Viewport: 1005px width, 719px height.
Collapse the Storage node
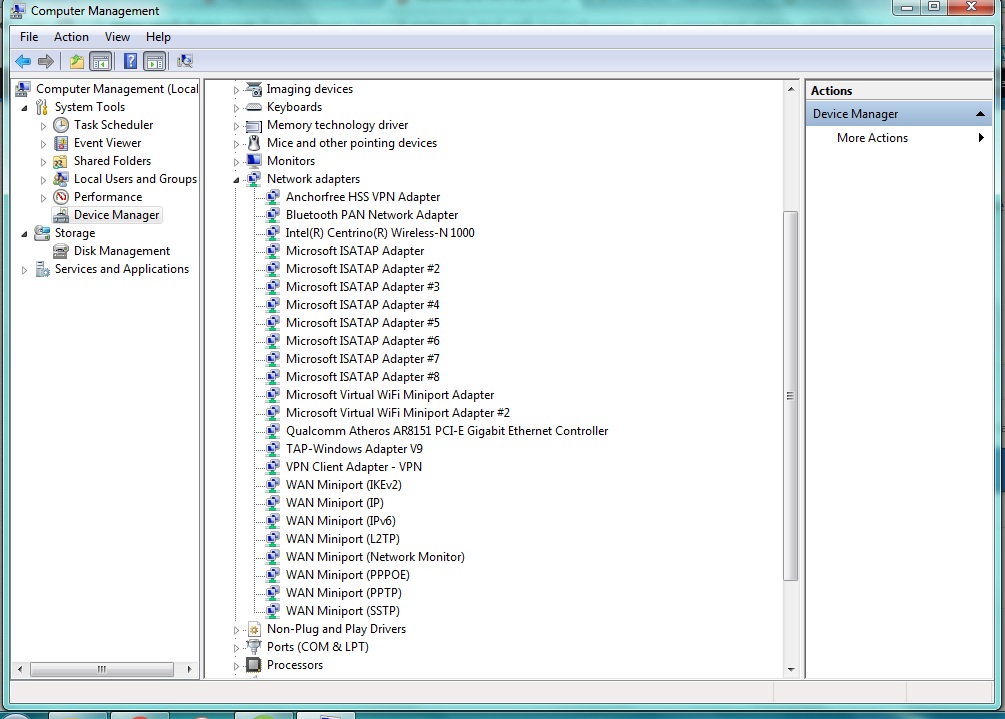point(24,234)
